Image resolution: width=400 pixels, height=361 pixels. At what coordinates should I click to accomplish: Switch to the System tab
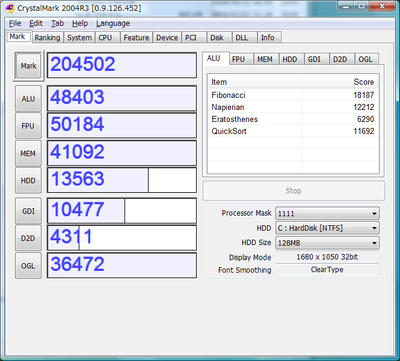click(x=79, y=38)
